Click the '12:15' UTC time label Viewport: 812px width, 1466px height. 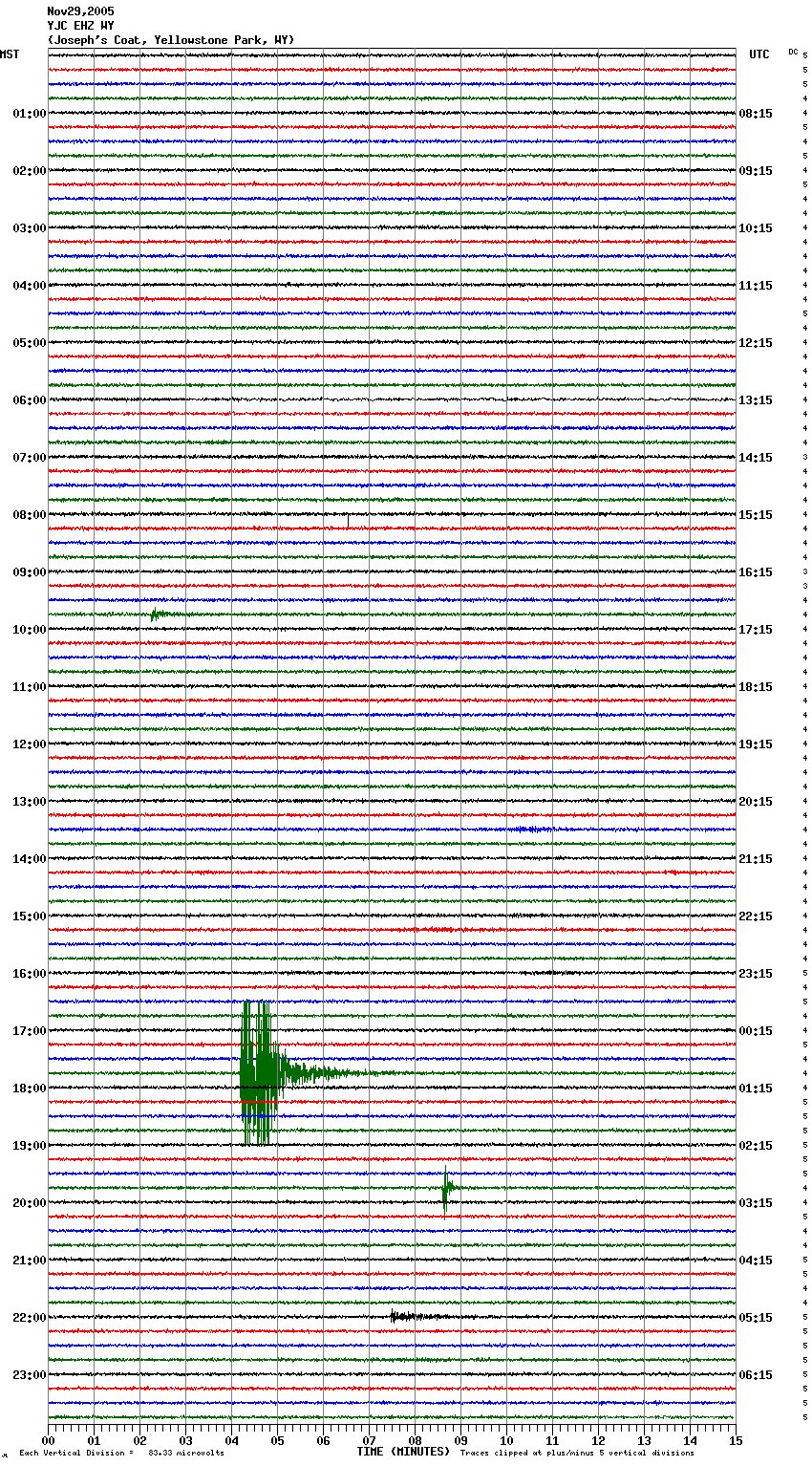756,343
